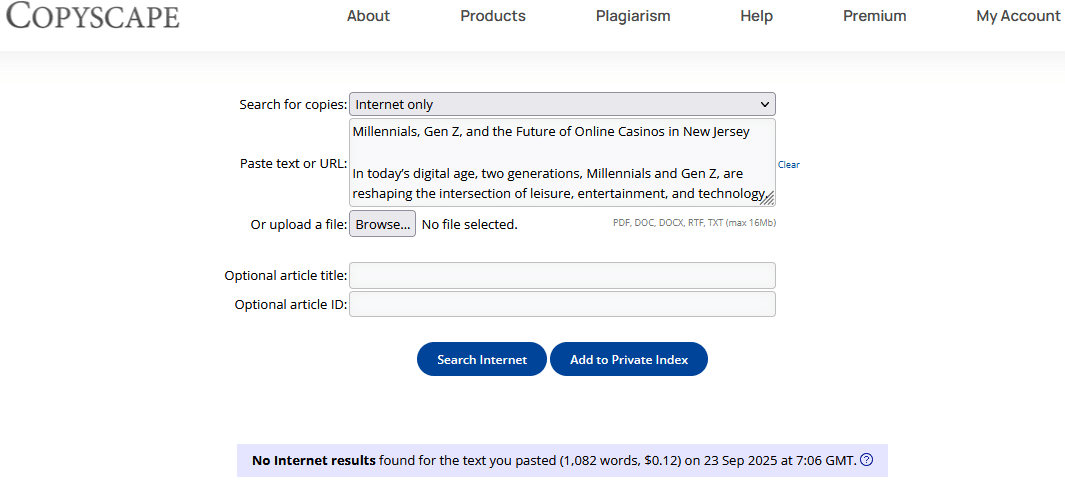The height and width of the screenshot is (483, 1065).
Task: Click the Optional article title field
Action: 562,276
